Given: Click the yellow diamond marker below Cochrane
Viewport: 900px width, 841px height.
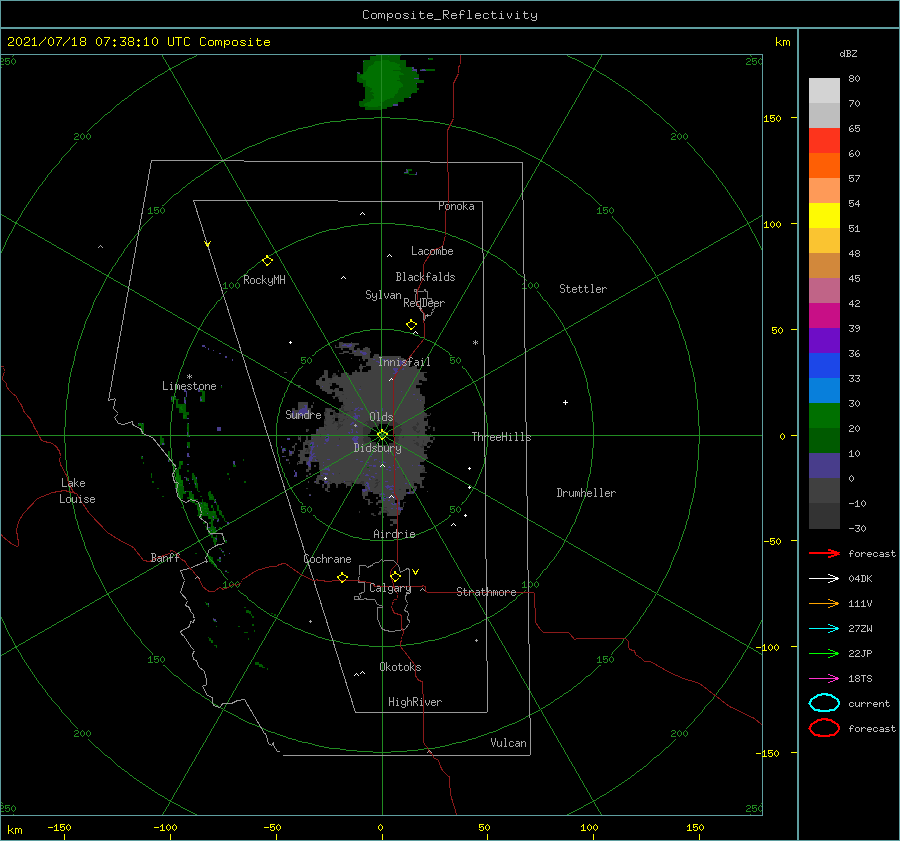Looking at the screenshot, I should [x=343, y=577].
